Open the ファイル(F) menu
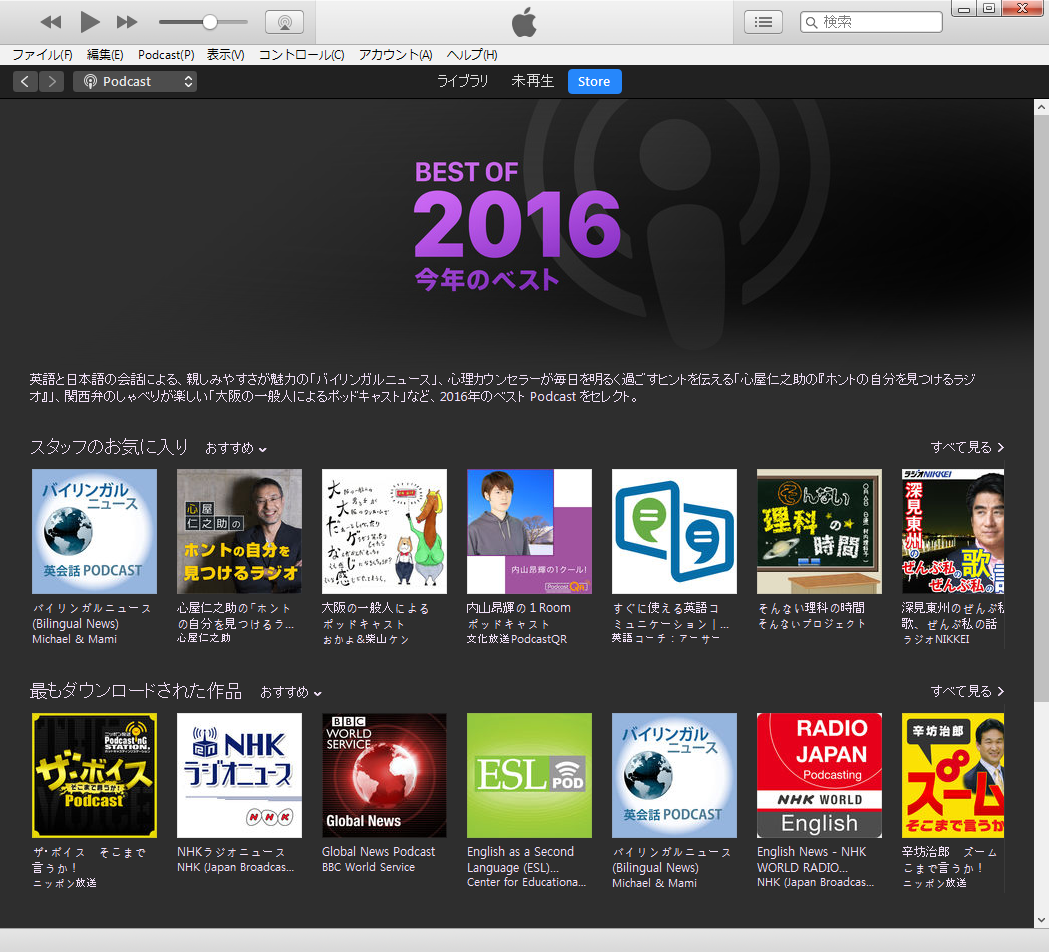This screenshot has width=1049, height=952. [x=42, y=55]
